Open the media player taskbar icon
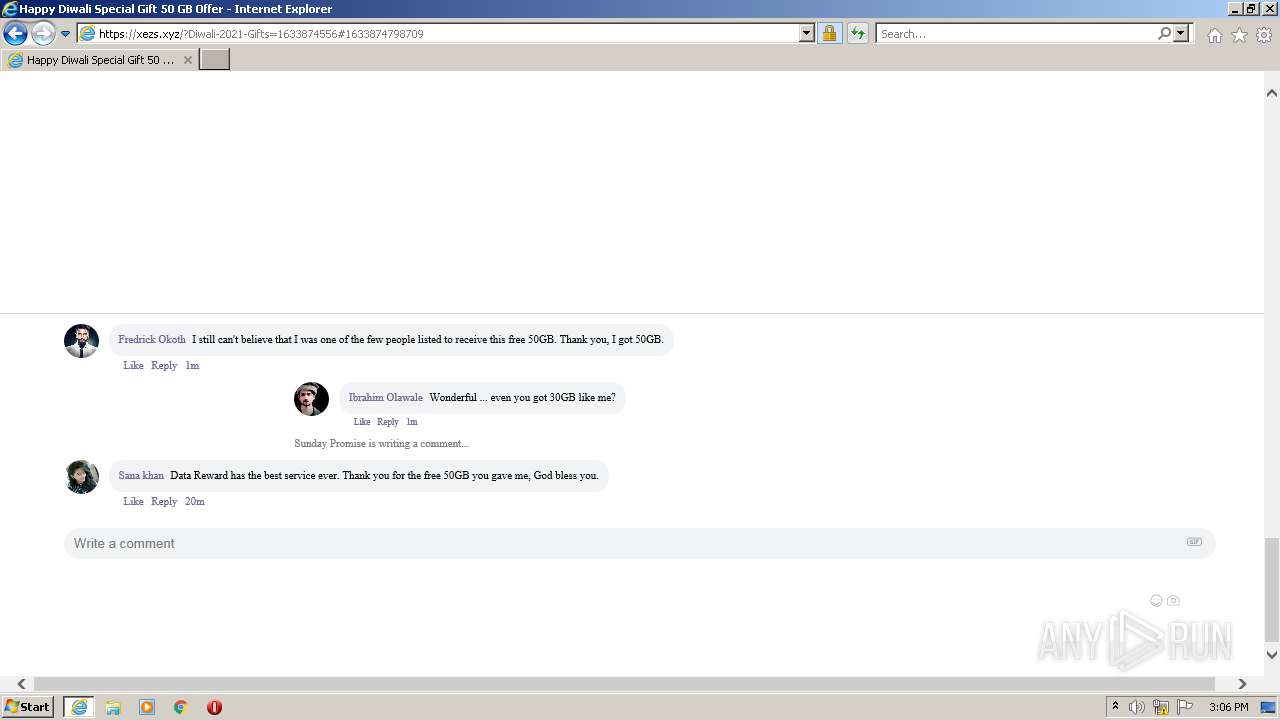 click(x=147, y=707)
